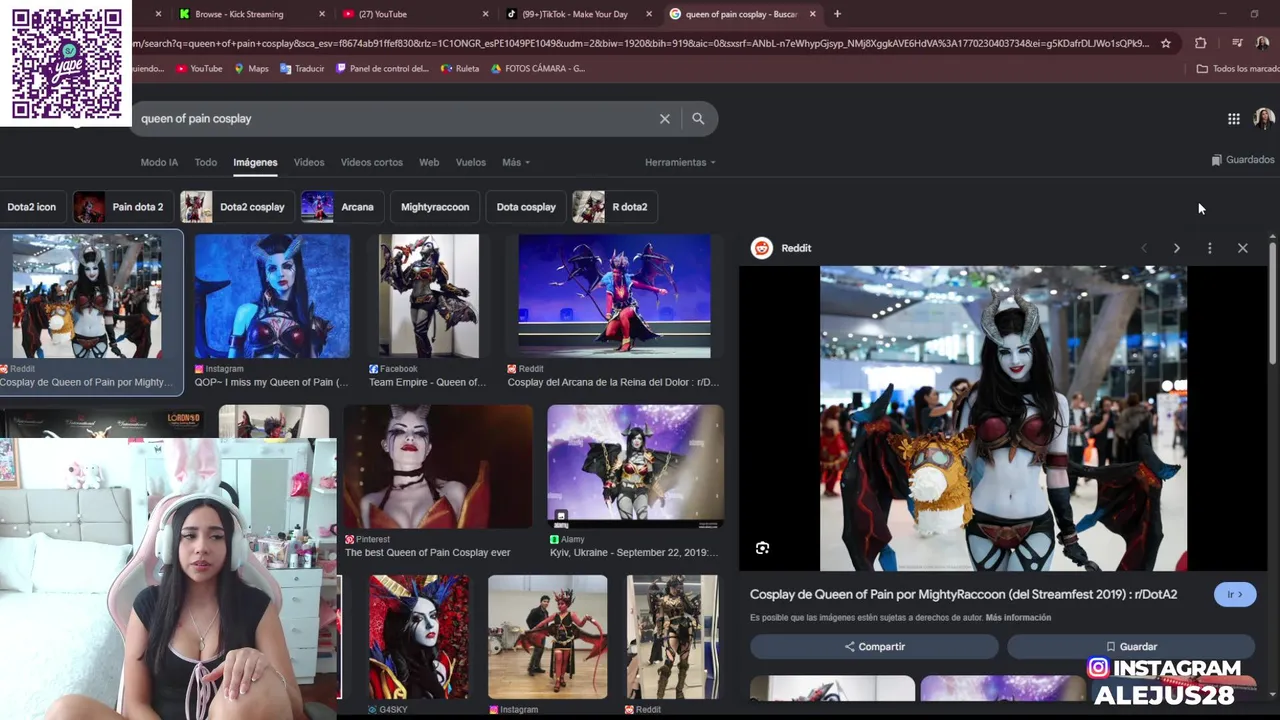The height and width of the screenshot is (720, 1280).
Task: Go to previous image in preview panel
Action: [x=1144, y=248]
